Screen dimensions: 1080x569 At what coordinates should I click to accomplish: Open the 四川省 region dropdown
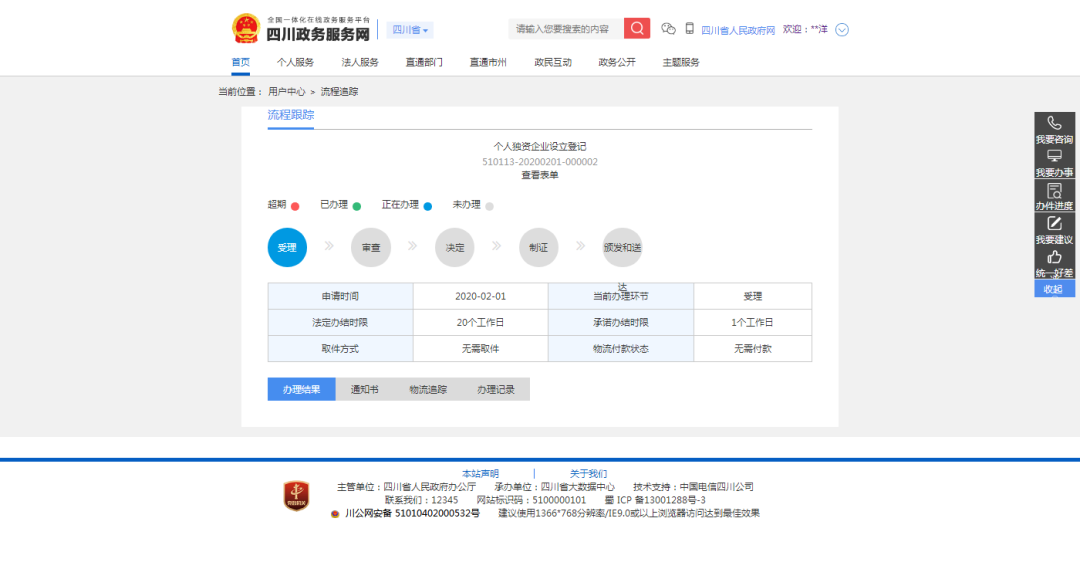410,30
